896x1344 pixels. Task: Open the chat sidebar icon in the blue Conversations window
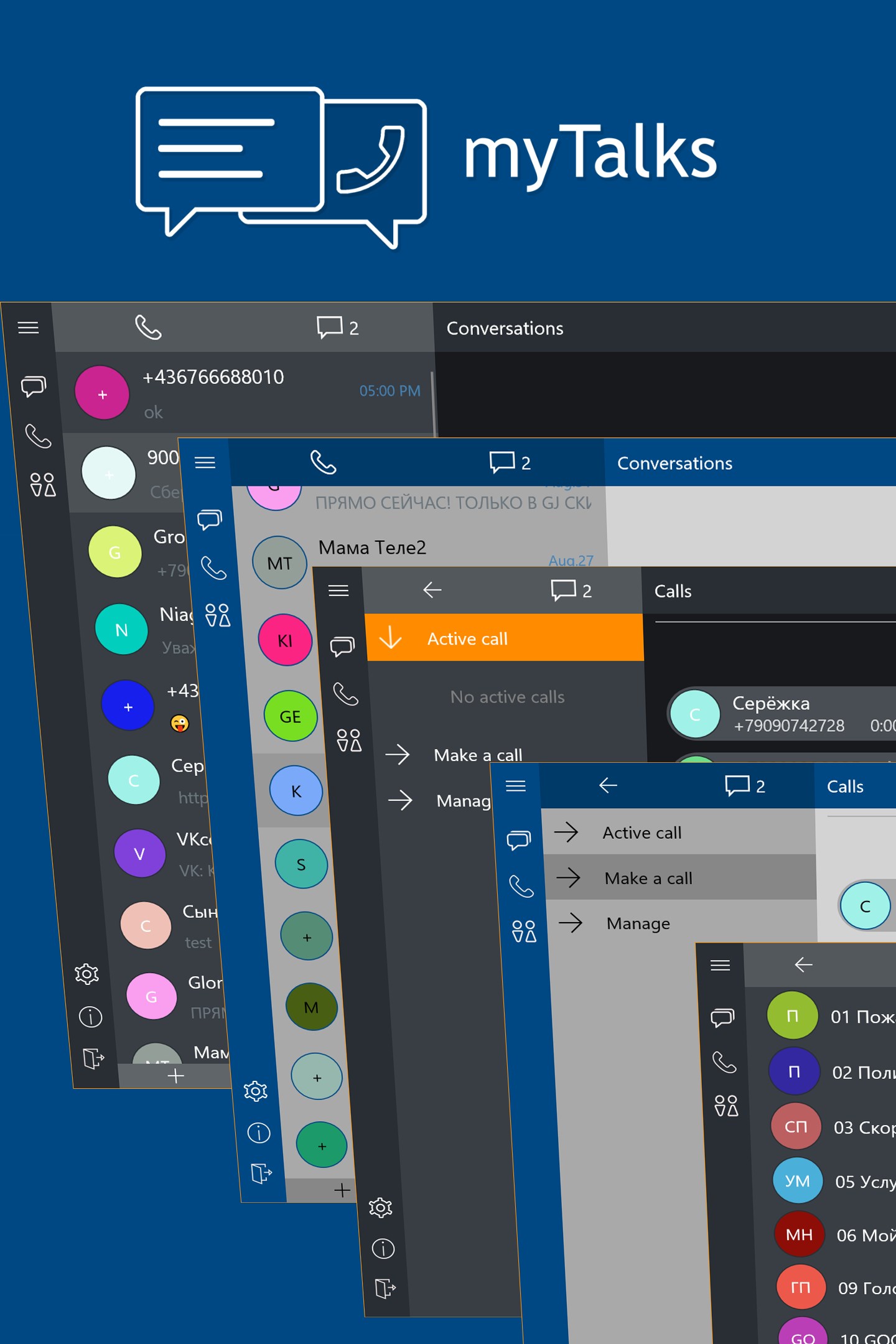click(210, 519)
